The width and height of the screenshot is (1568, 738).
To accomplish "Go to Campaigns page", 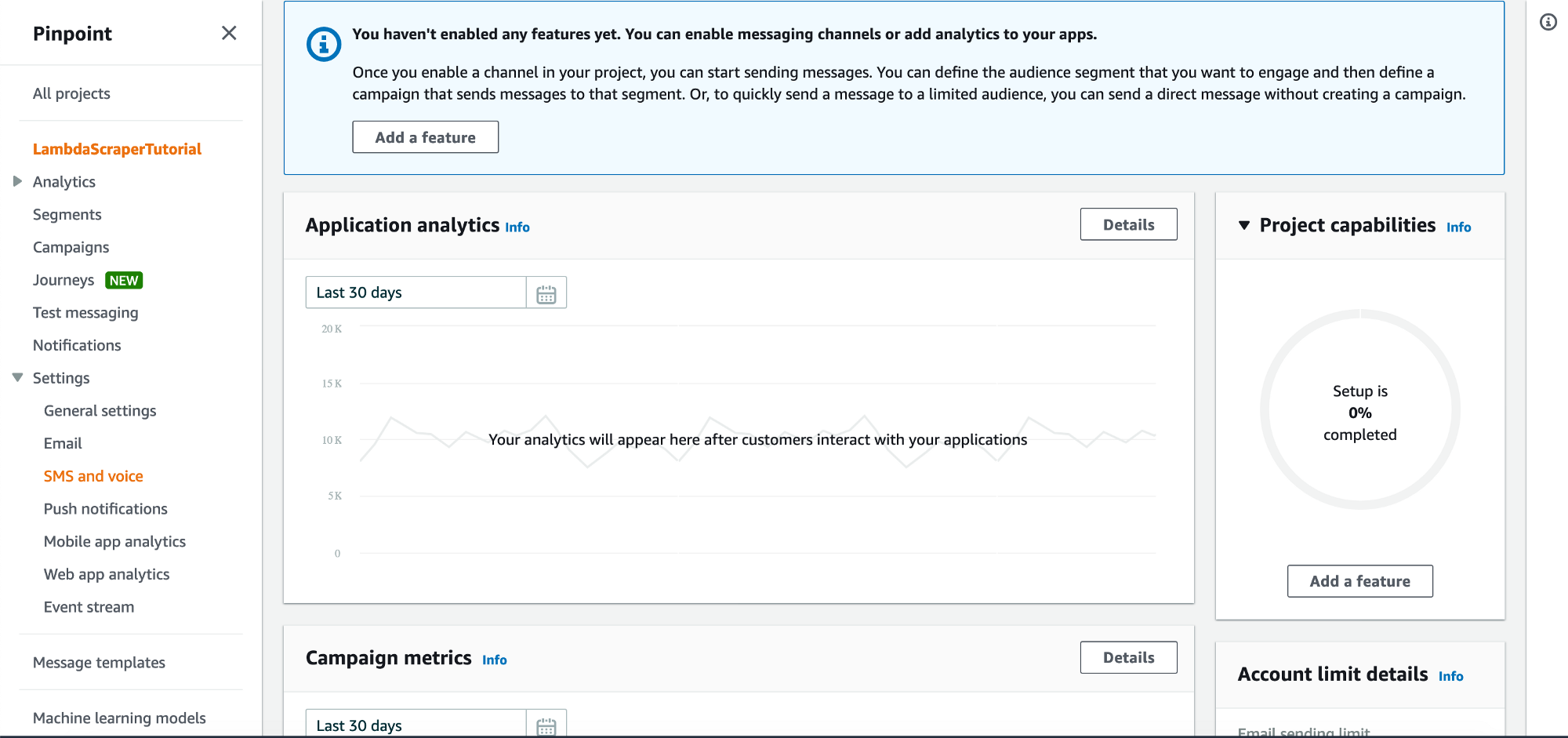I will click(x=71, y=247).
